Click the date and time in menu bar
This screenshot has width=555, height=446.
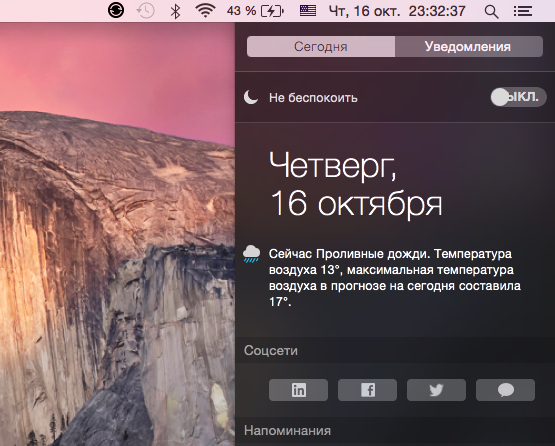click(397, 11)
